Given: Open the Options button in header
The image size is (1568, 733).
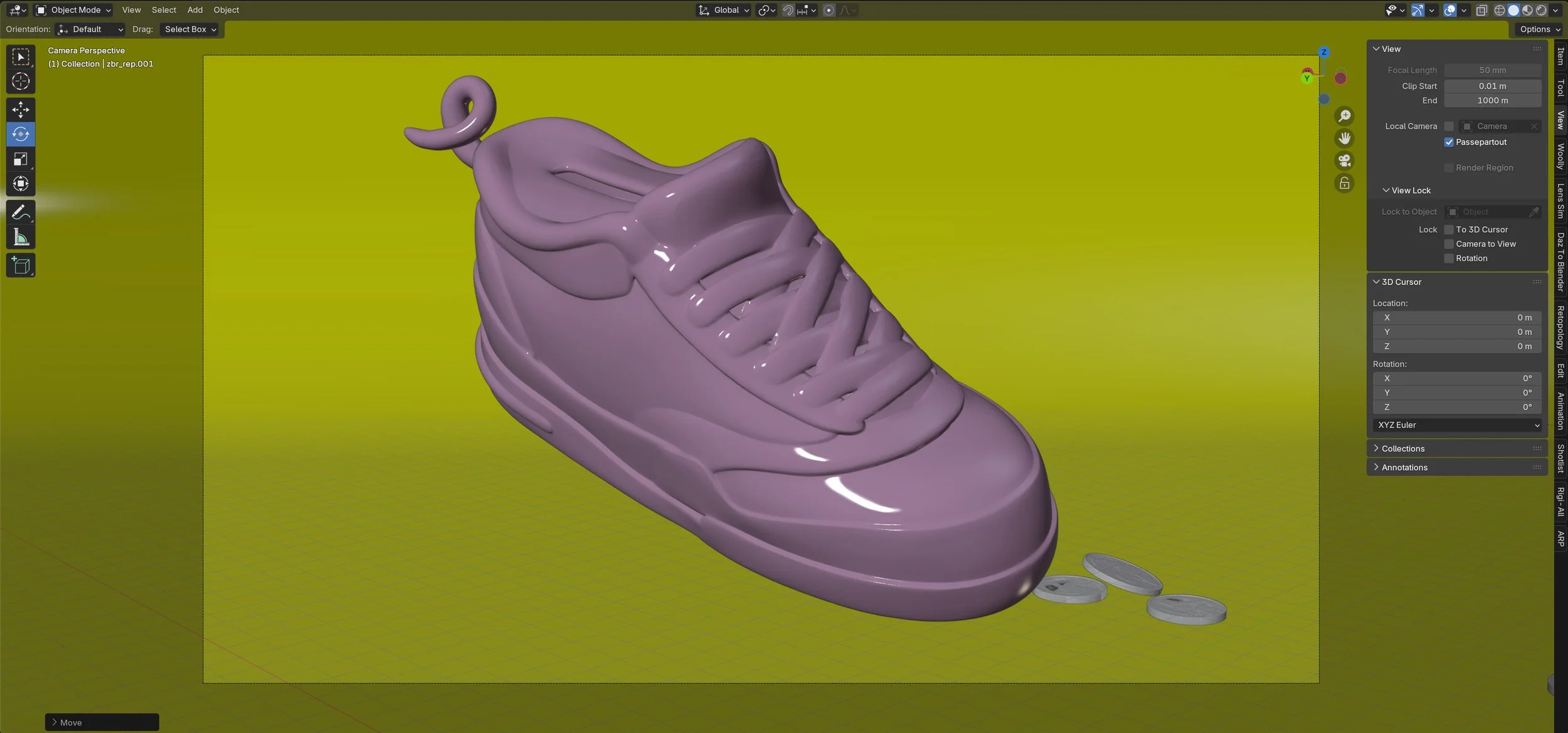Looking at the screenshot, I should coord(1539,29).
